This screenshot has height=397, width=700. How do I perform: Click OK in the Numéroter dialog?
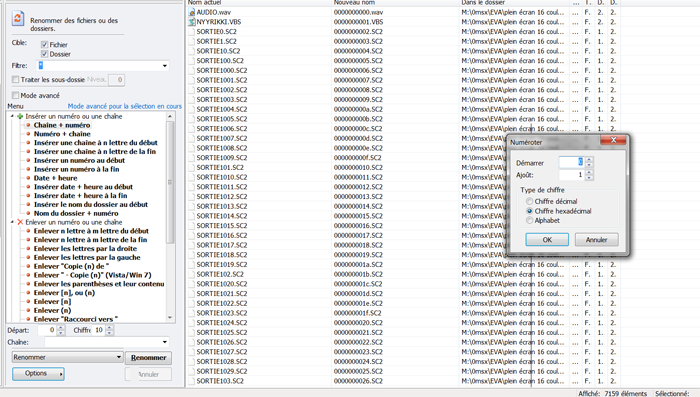pyautogui.click(x=547, y=240)
